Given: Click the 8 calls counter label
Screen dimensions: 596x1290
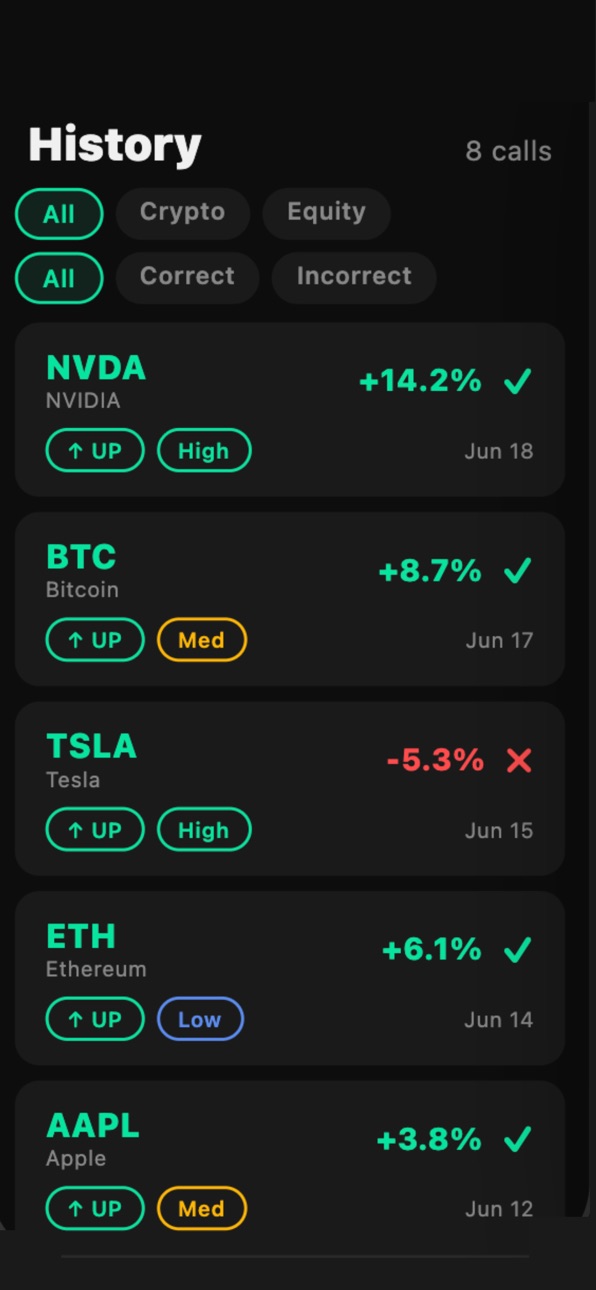Looking at the screenshot, I should click(x=508, y=151).
